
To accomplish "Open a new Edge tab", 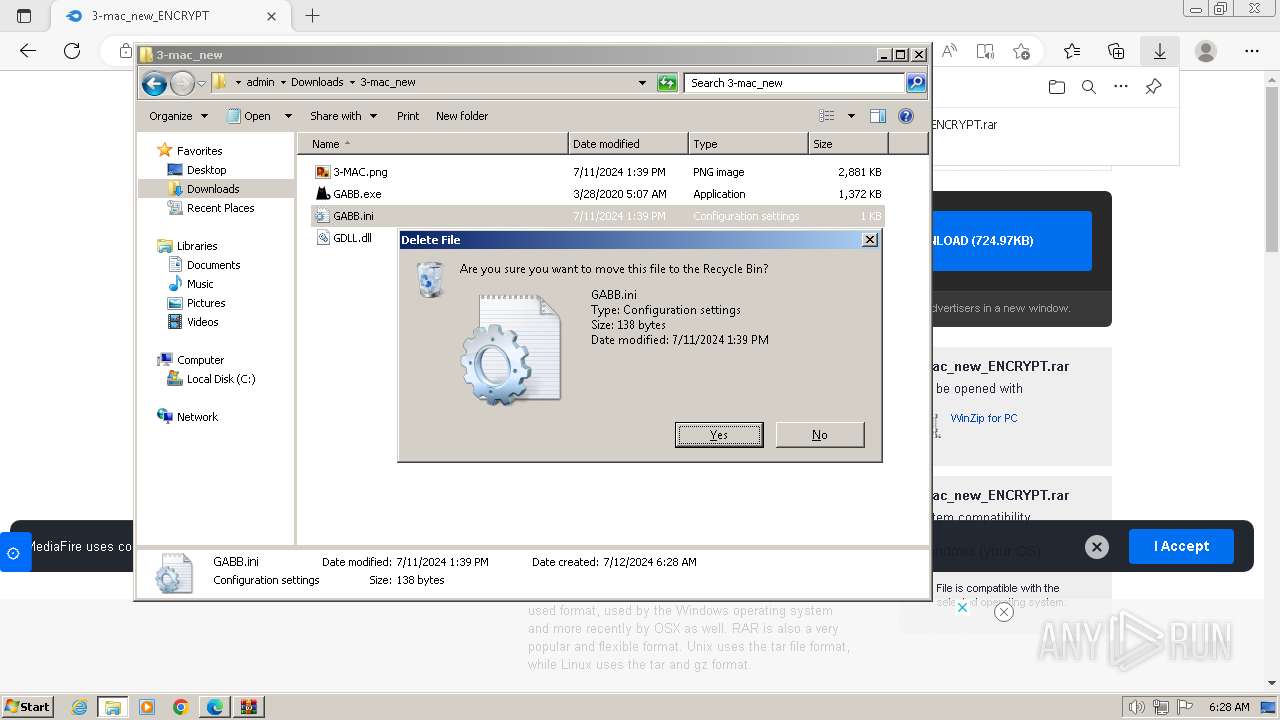I will tap(313, 16).
